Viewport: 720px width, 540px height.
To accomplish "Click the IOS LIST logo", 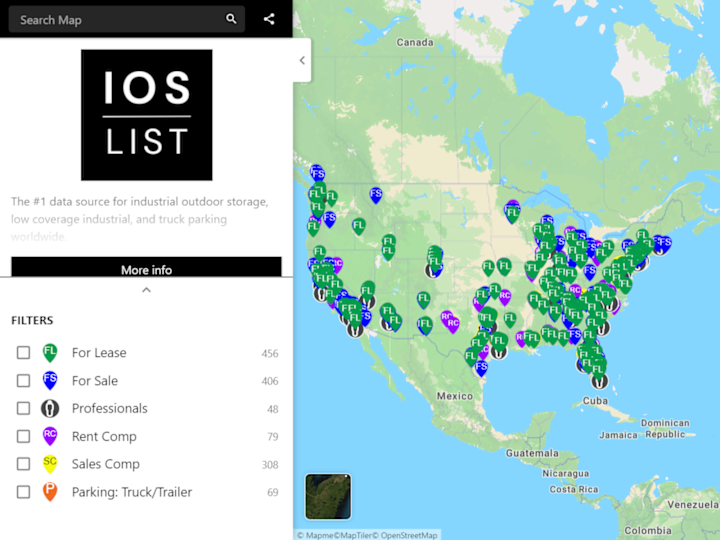I will pyautogui.click(x=146, y=115).
